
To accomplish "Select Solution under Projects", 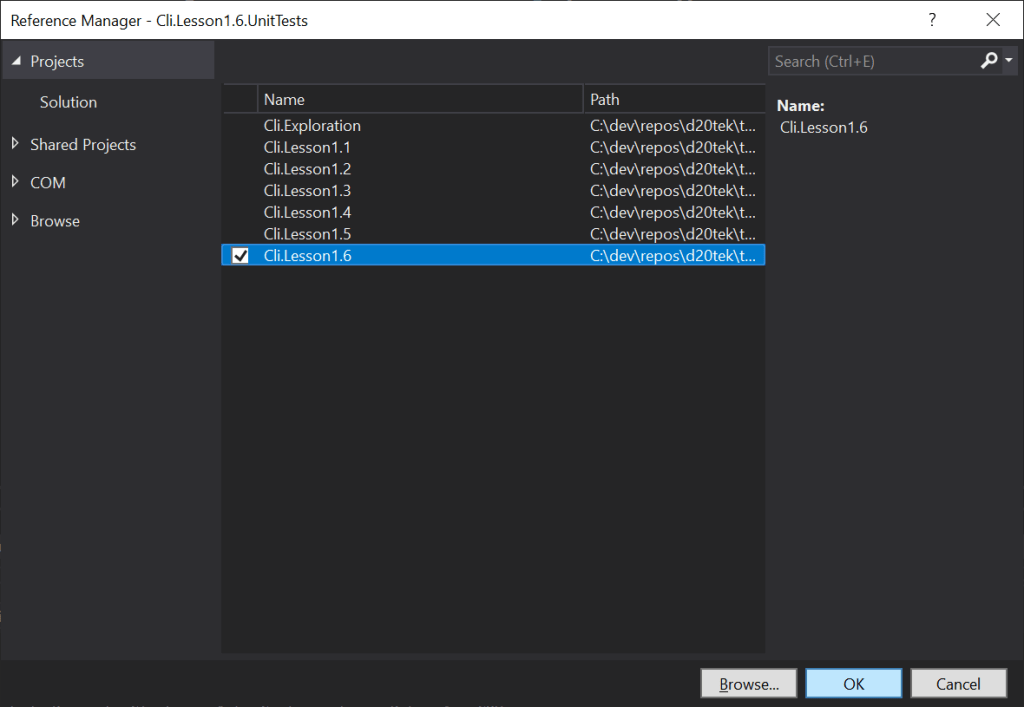I will [x=68, y=102].
